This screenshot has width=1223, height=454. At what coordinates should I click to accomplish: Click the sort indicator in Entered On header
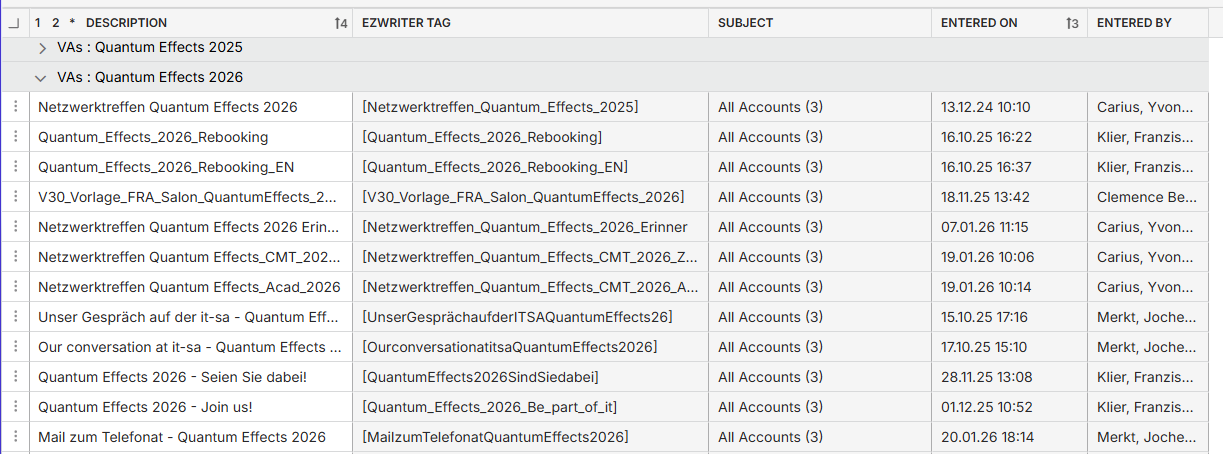coord(1073,23)
